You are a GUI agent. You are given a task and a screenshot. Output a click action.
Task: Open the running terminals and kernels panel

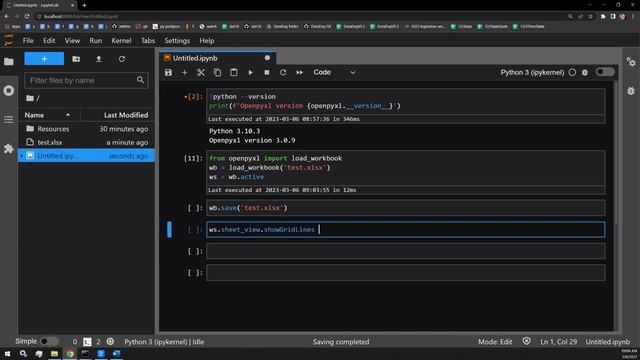pyautogui.click(x=9, y=91)
